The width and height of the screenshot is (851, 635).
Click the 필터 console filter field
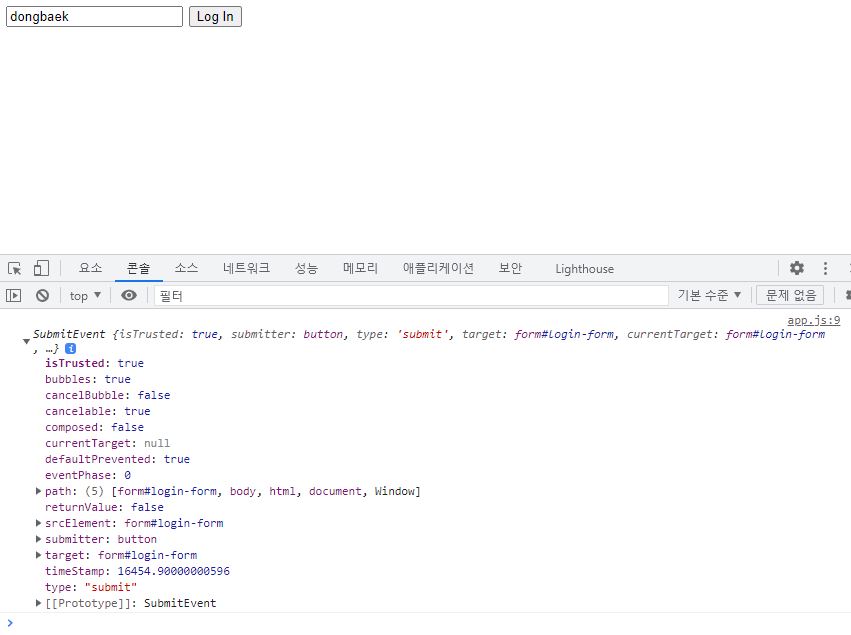[x=411, y=296]
